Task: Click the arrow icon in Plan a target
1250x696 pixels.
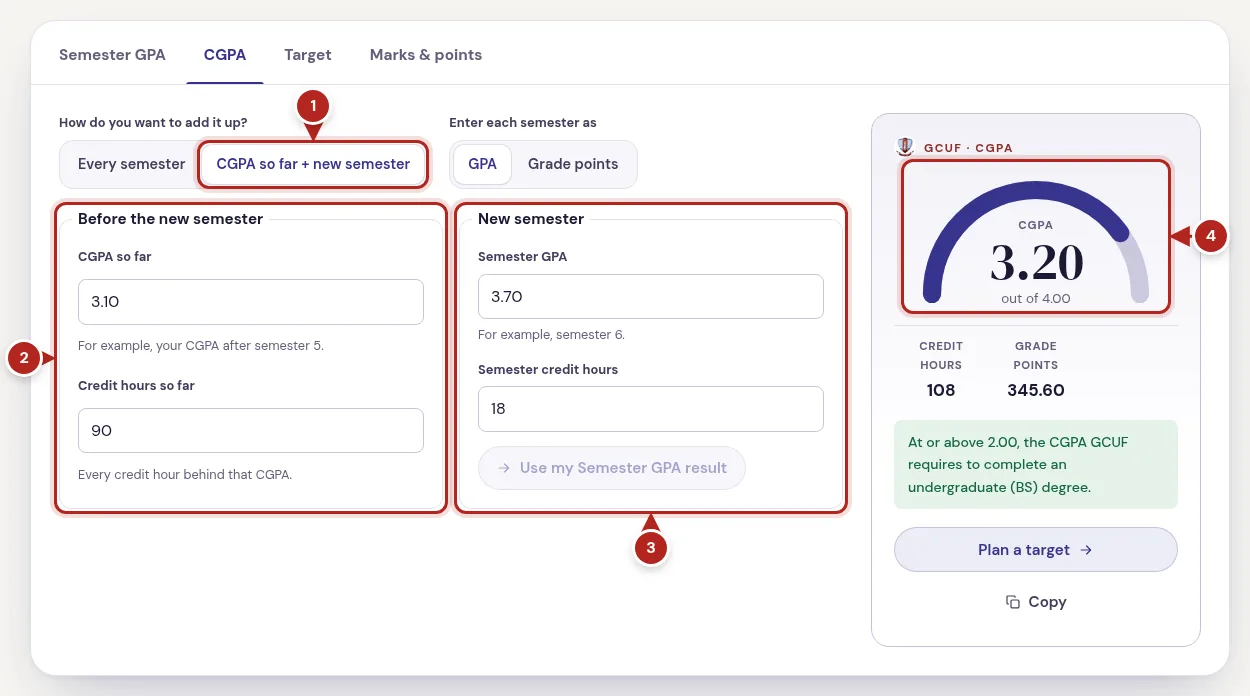Action: (x=1086, y=550)
